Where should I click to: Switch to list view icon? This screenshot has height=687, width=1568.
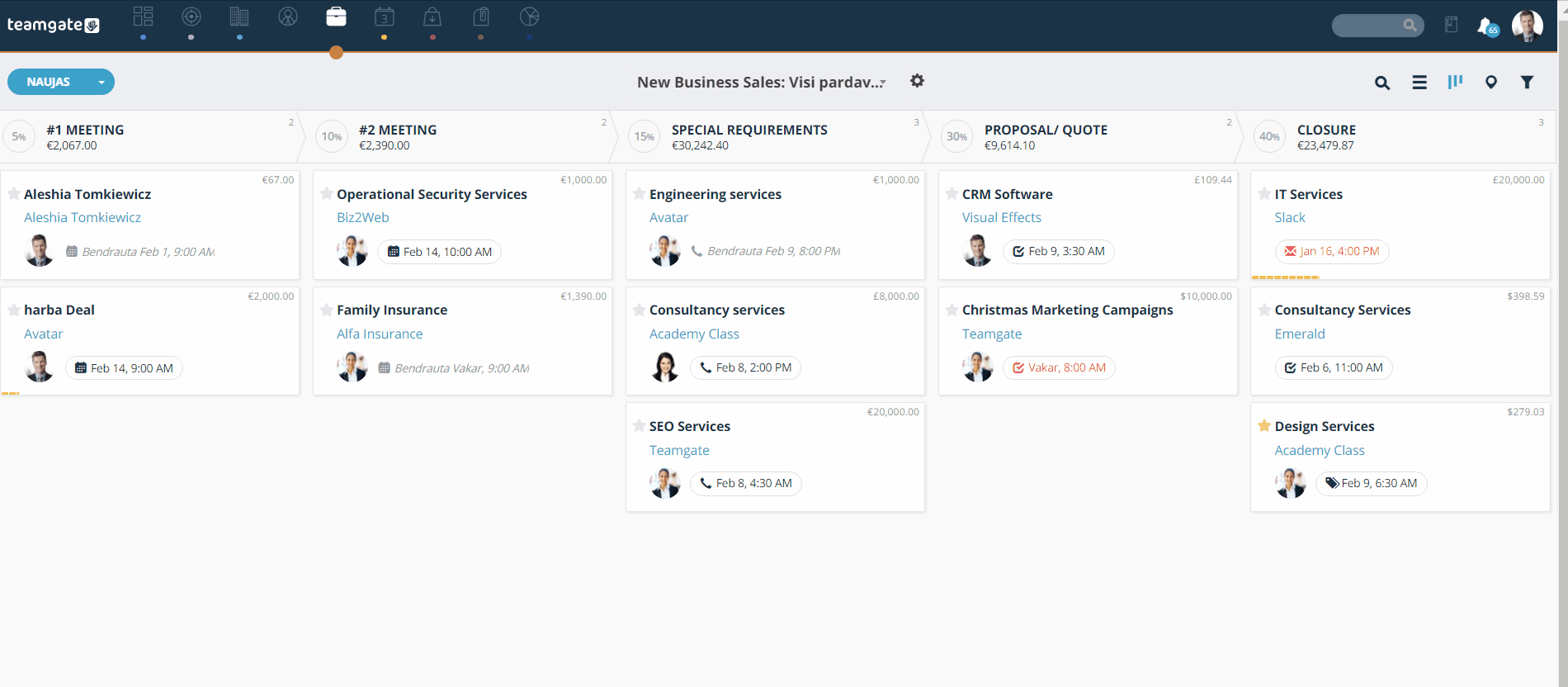coord(1419,83)
